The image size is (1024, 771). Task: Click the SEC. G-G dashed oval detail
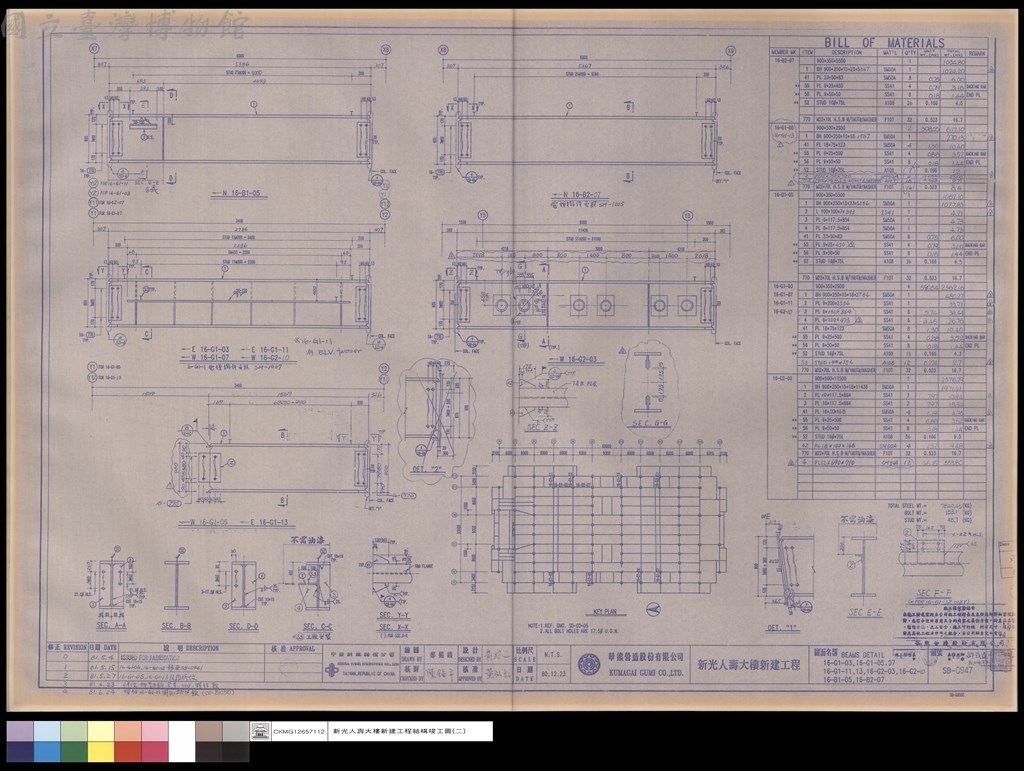(x=647, y=386)
